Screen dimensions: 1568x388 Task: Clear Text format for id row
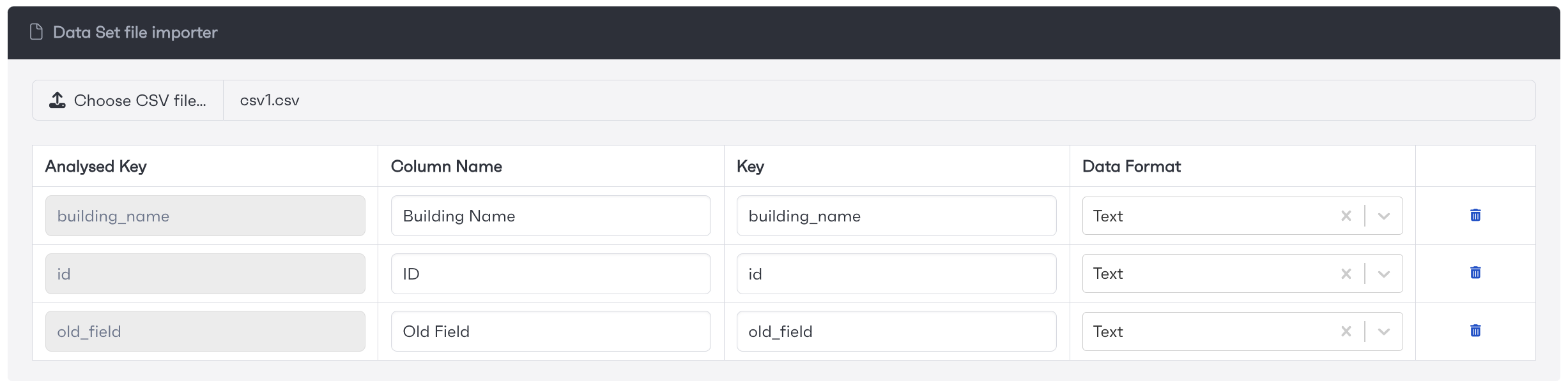click(x=1346, y=274)
